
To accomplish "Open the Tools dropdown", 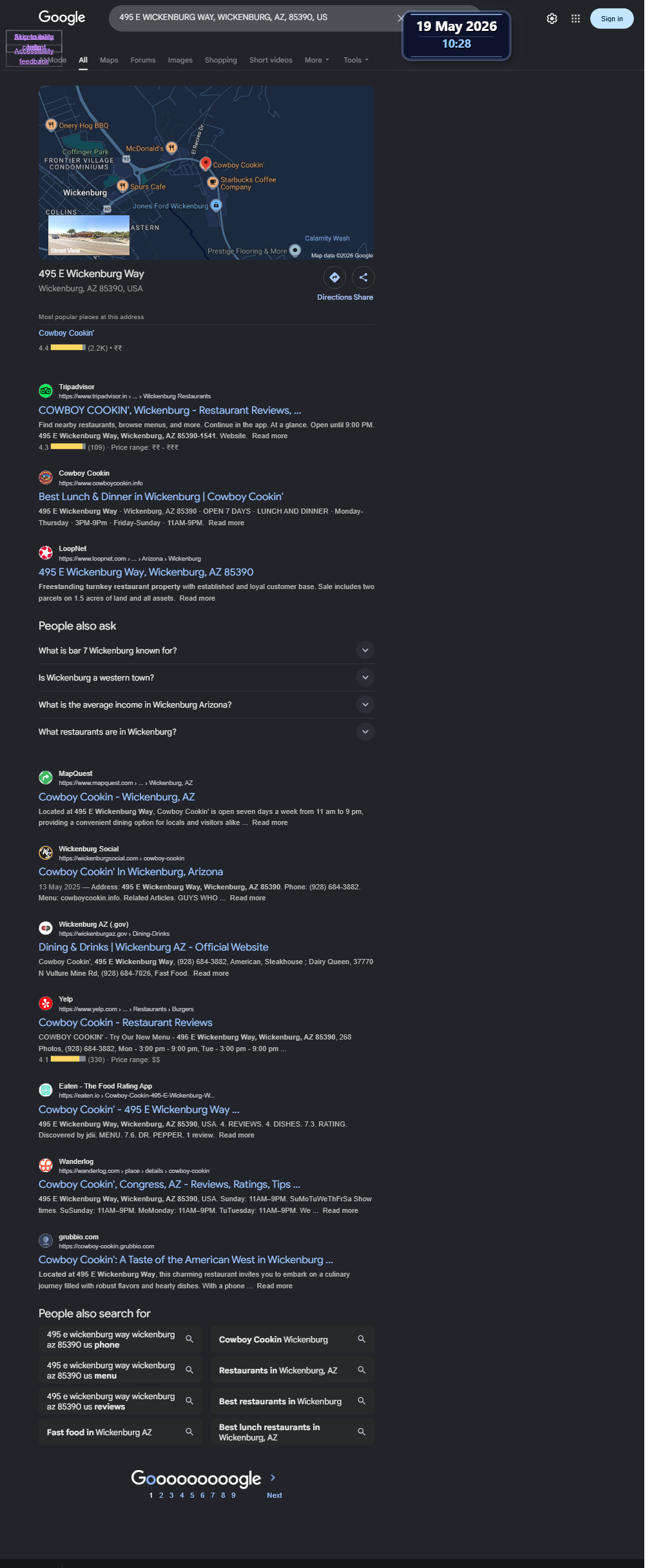I will coord(356,60).
